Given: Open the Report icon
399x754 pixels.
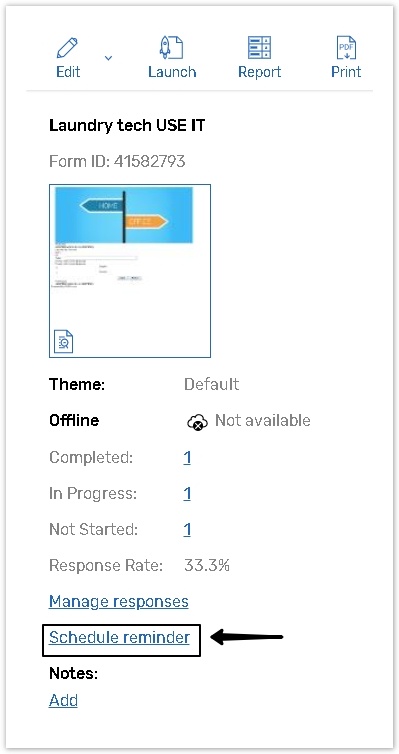Looking at the screenshot, I should [260, 48].
